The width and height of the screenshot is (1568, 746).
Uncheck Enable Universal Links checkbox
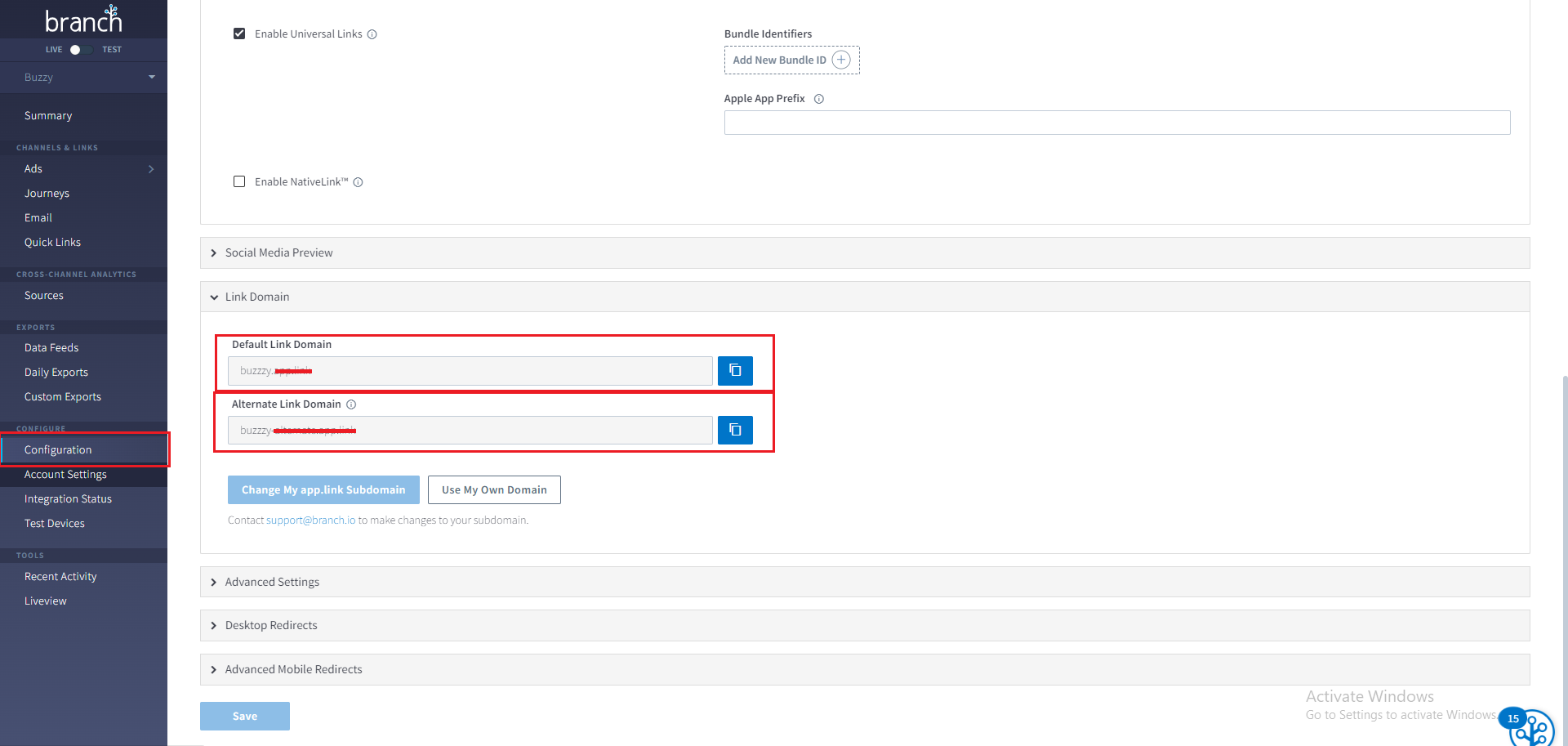[x=239, y=34]
